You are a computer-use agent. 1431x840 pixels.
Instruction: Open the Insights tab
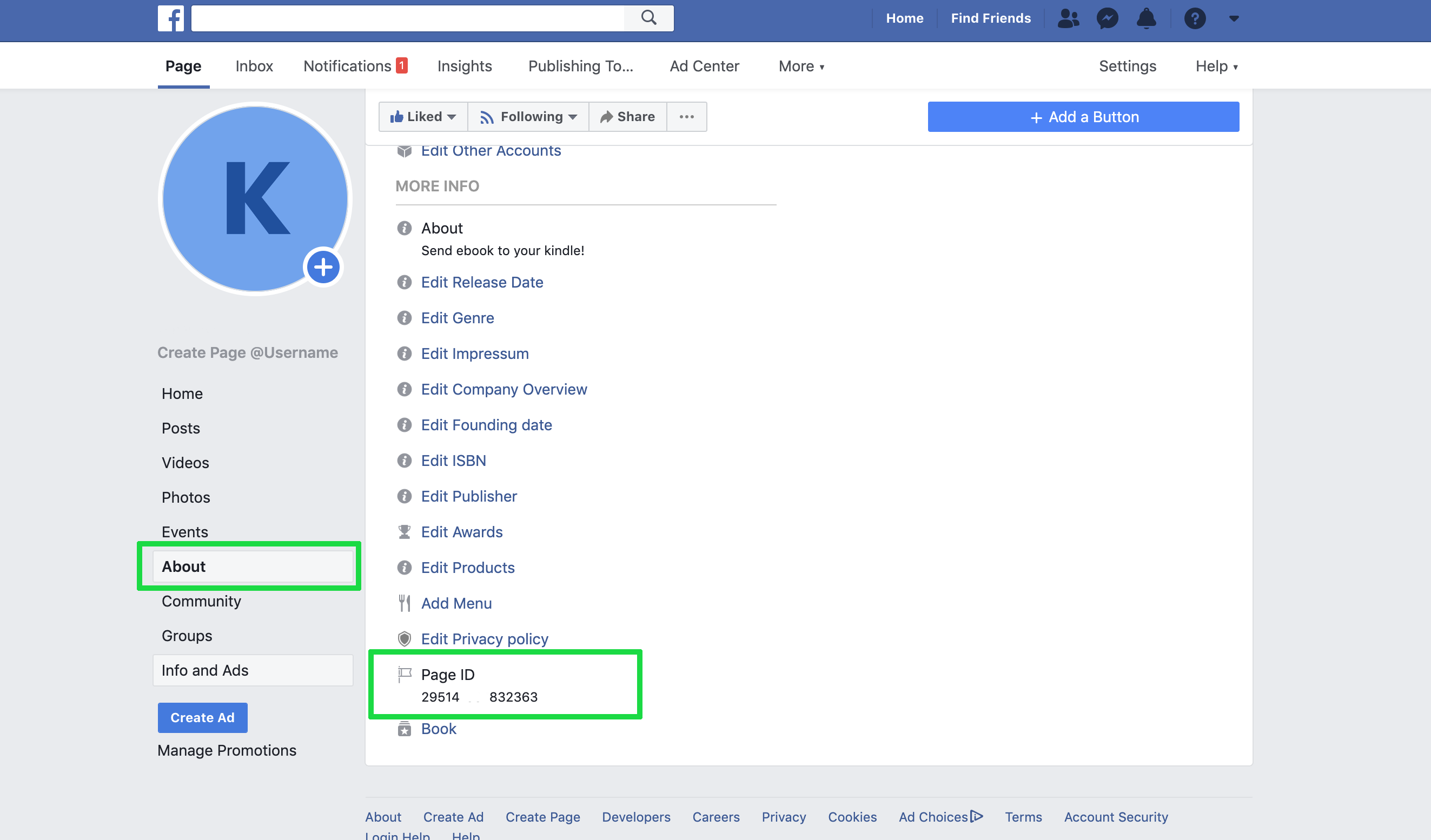click(465, 66)
